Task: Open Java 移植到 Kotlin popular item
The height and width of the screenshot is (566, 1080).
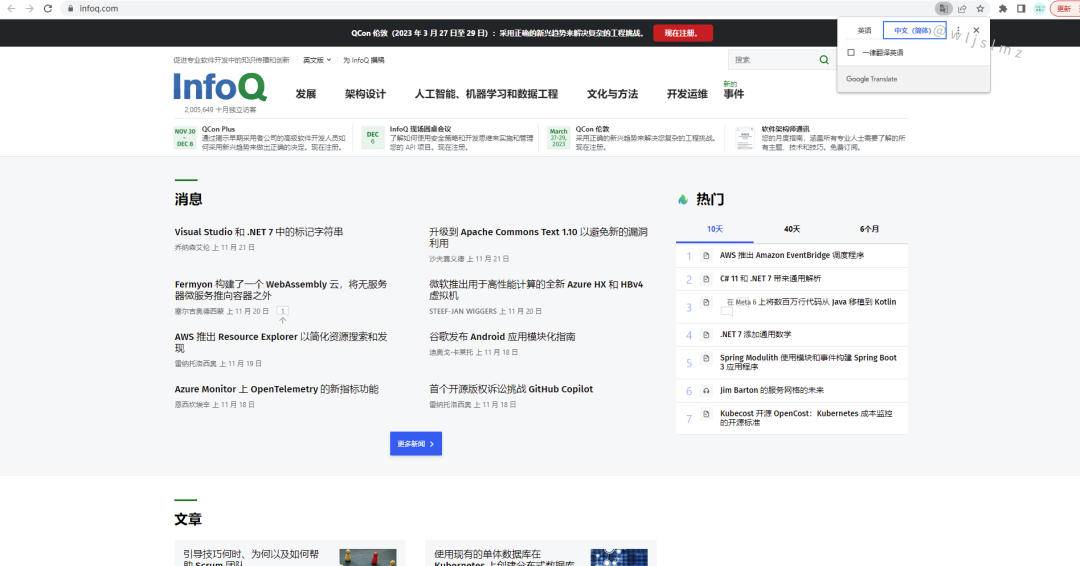Action: click(811, 302)
